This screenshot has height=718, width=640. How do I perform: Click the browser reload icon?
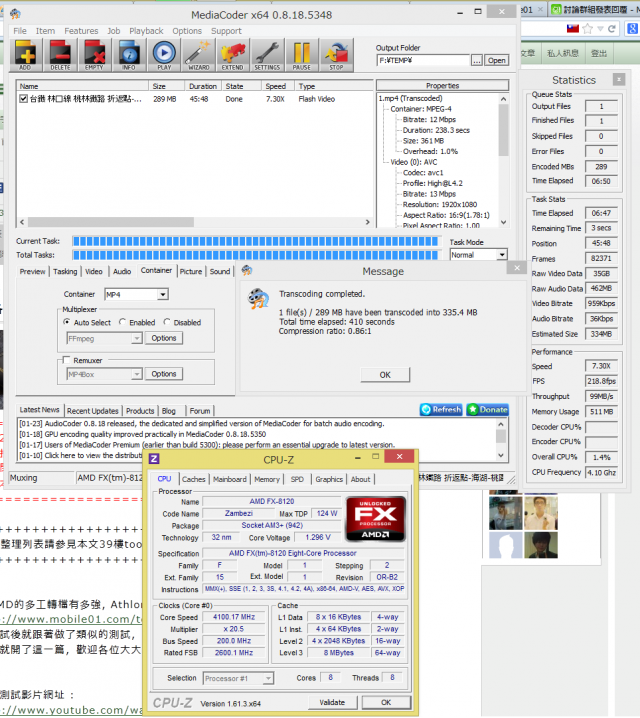click(x=611, y=29)
